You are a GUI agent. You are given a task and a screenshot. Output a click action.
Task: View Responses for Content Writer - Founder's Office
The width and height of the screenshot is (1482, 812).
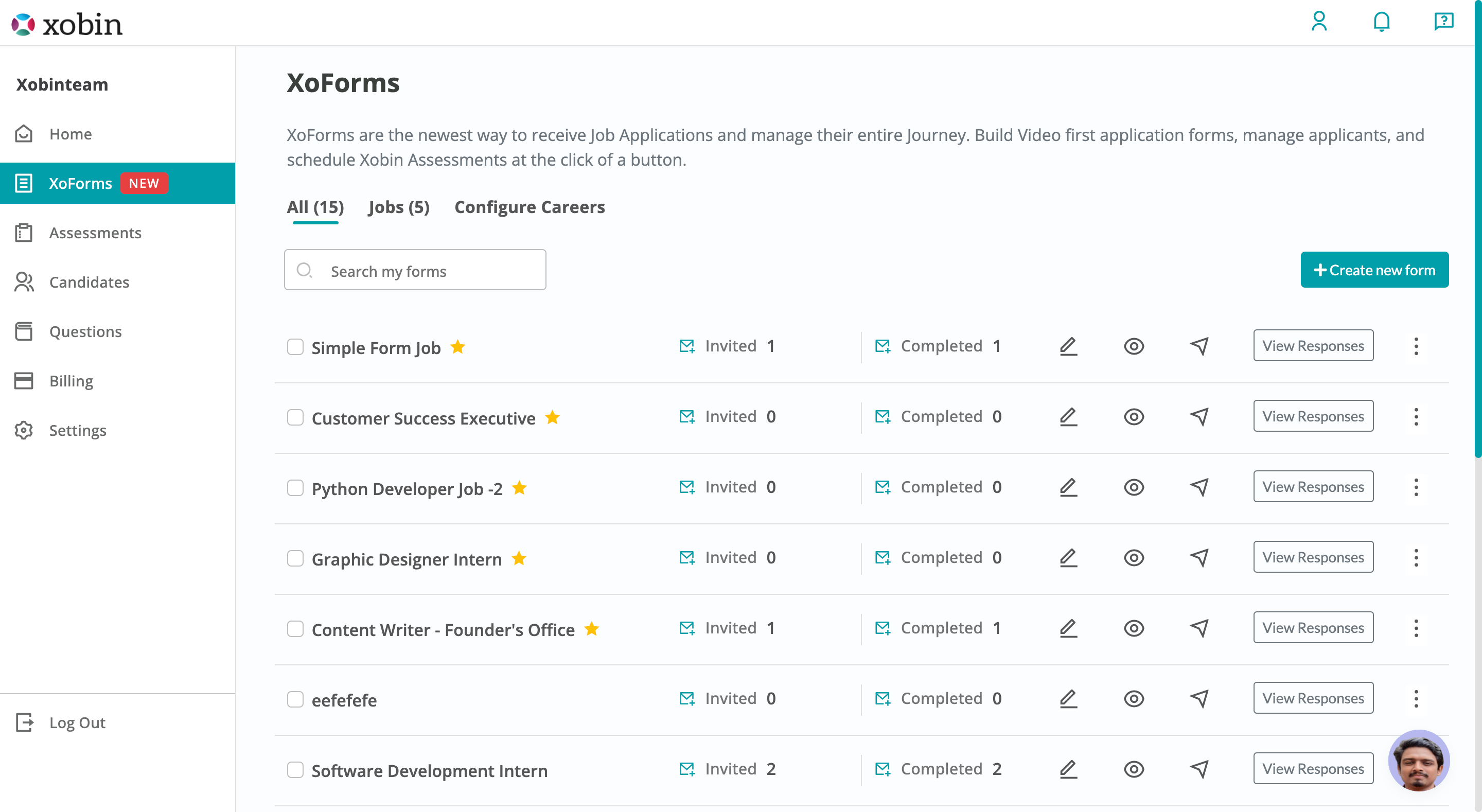click(x=1313, y=628)
